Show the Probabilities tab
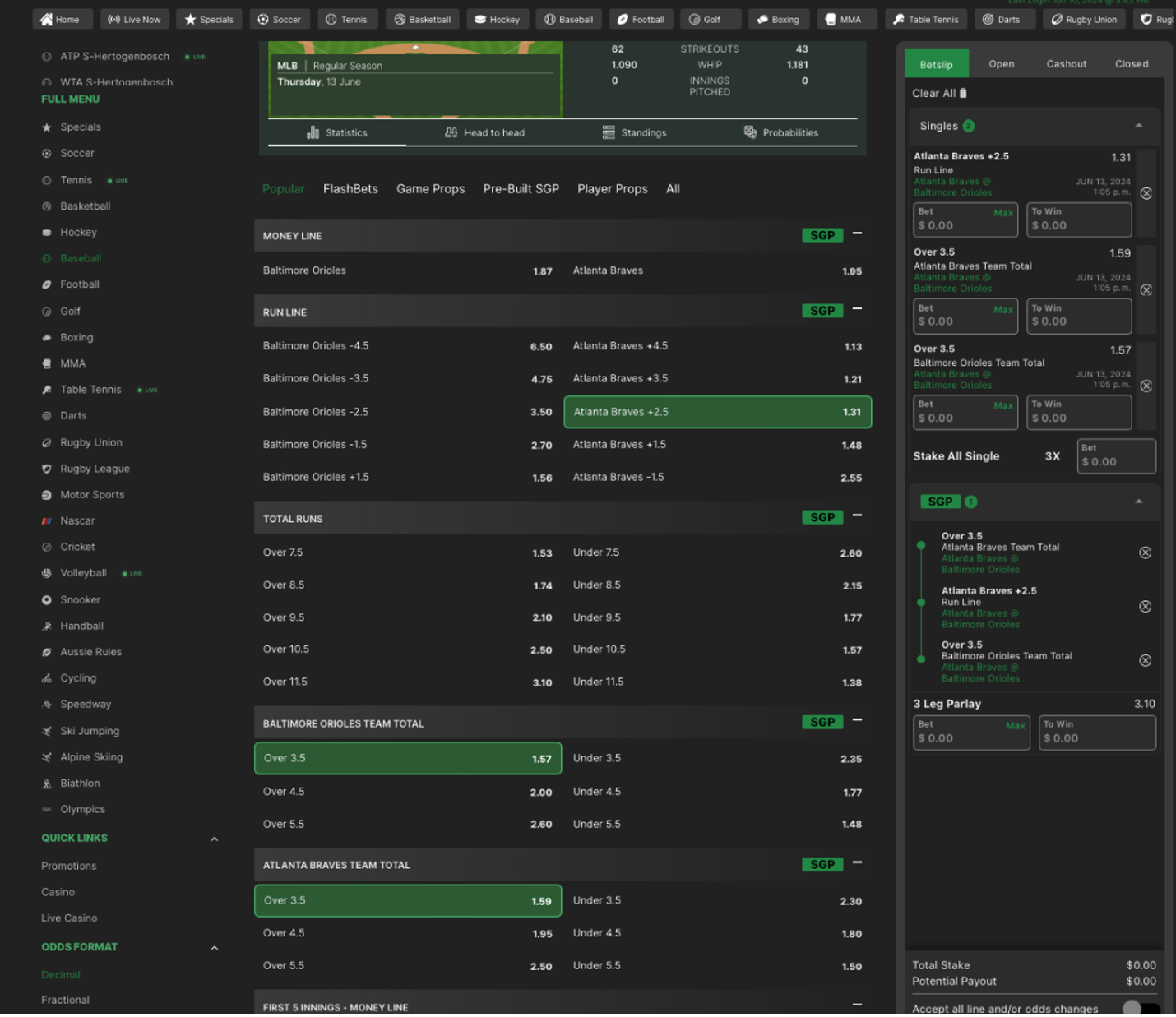1176x1017 pixels. [781, 133]
